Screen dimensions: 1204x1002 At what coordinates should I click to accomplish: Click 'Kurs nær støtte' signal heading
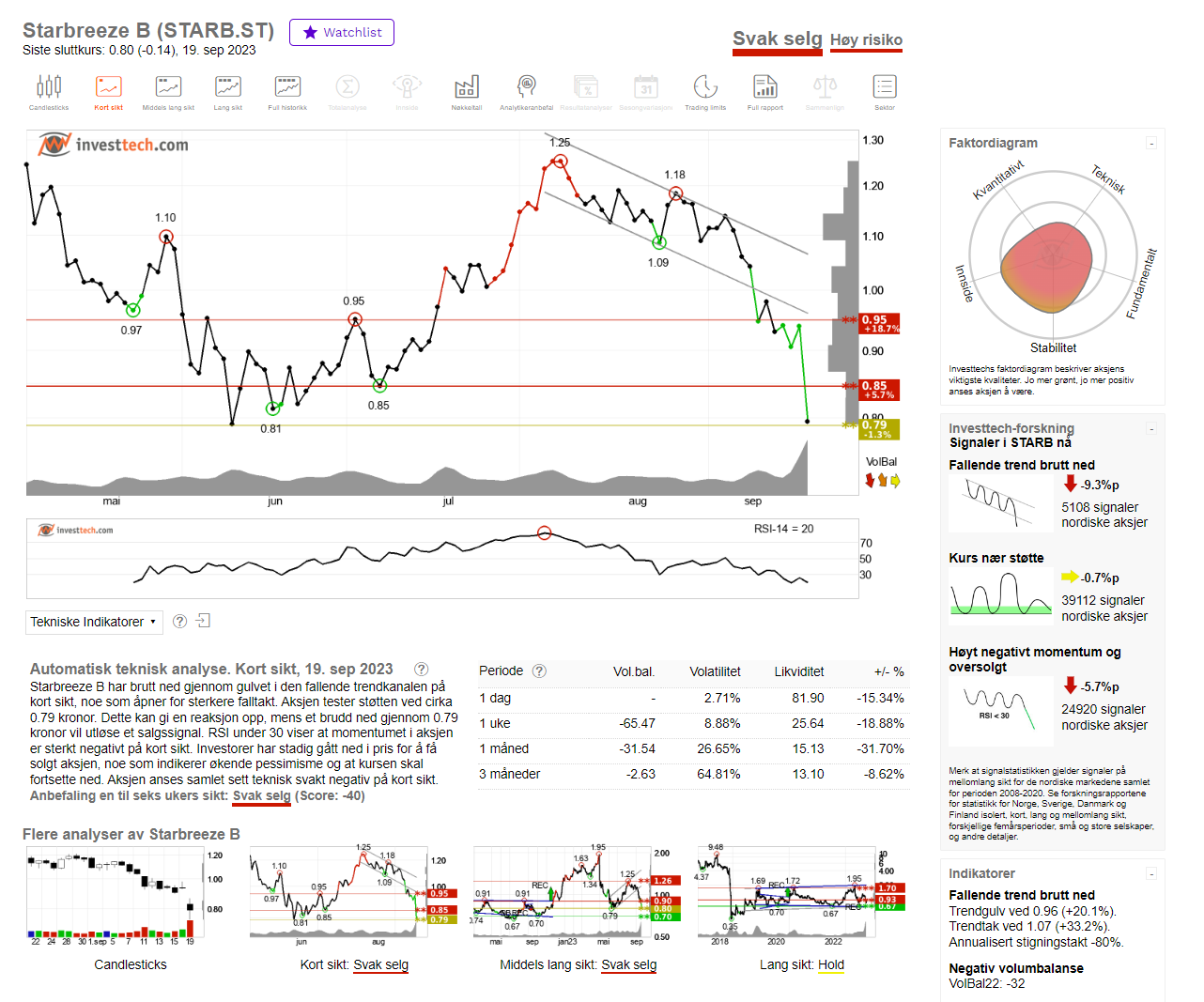pos(996,558)
